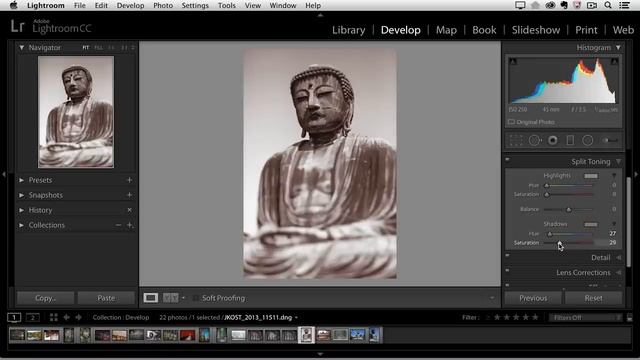Open filename JKOST_2013_11511.dng source dropdown
The width and height of the screenshot is (640, 360).
(296, 318)
